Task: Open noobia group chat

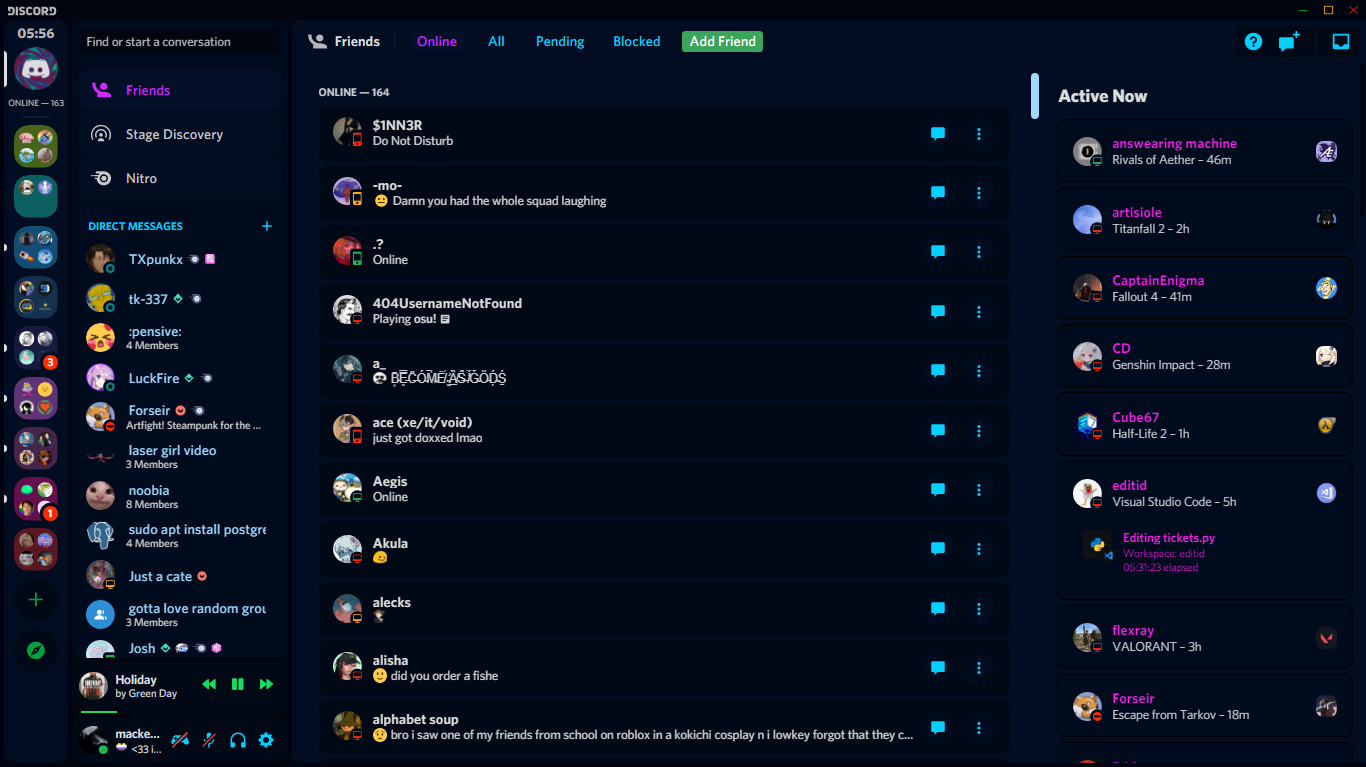Action: 180,497
